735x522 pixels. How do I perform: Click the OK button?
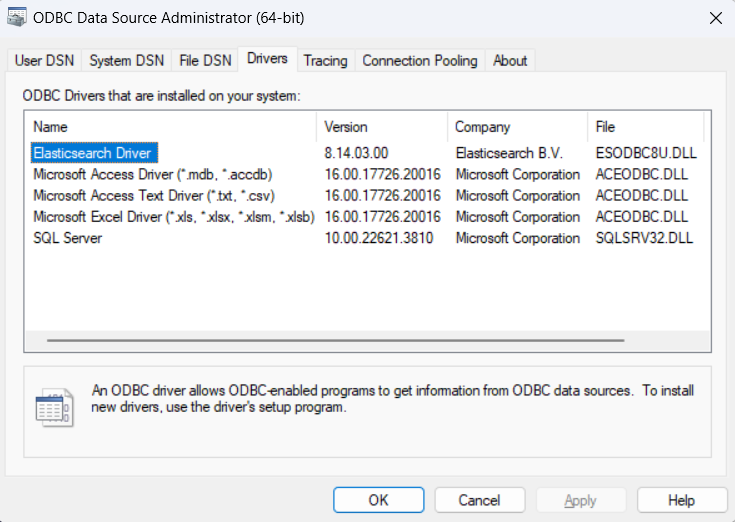tap(379, 500)
